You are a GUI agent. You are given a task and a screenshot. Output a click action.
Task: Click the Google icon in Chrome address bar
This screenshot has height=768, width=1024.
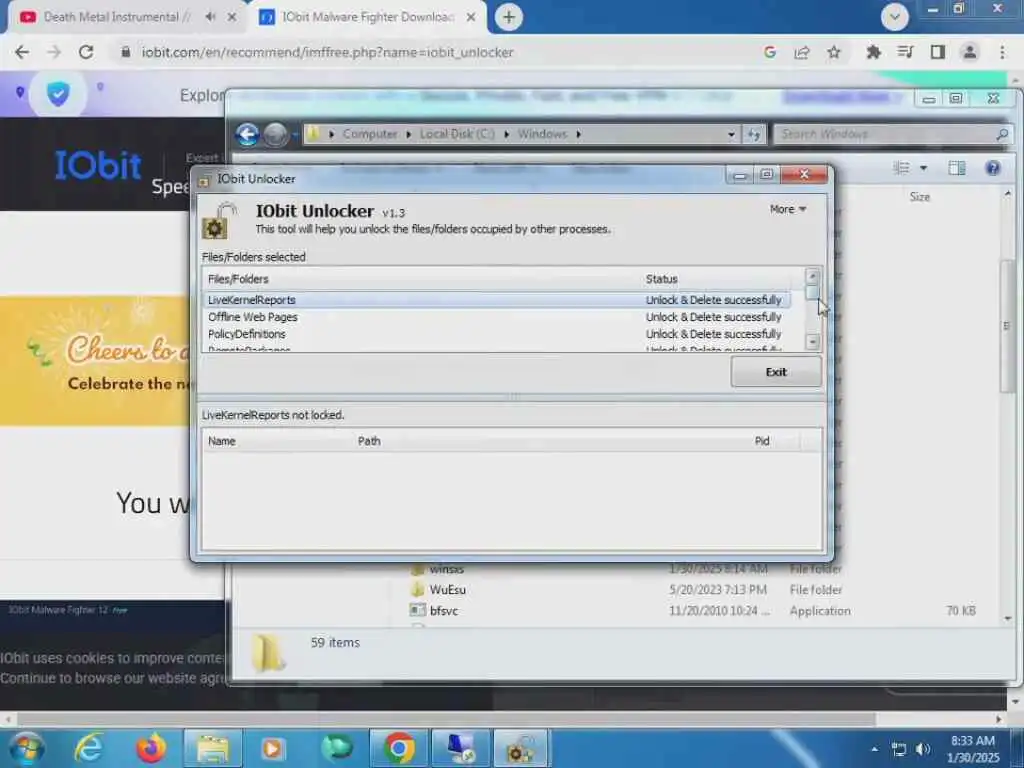coord(770,52)
